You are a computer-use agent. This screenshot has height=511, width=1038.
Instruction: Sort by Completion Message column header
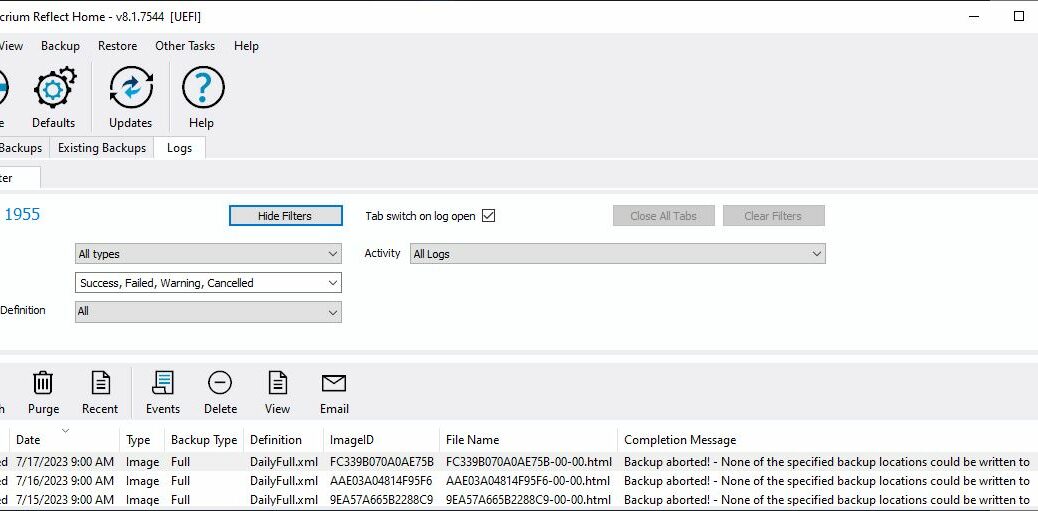coord(827,440)
